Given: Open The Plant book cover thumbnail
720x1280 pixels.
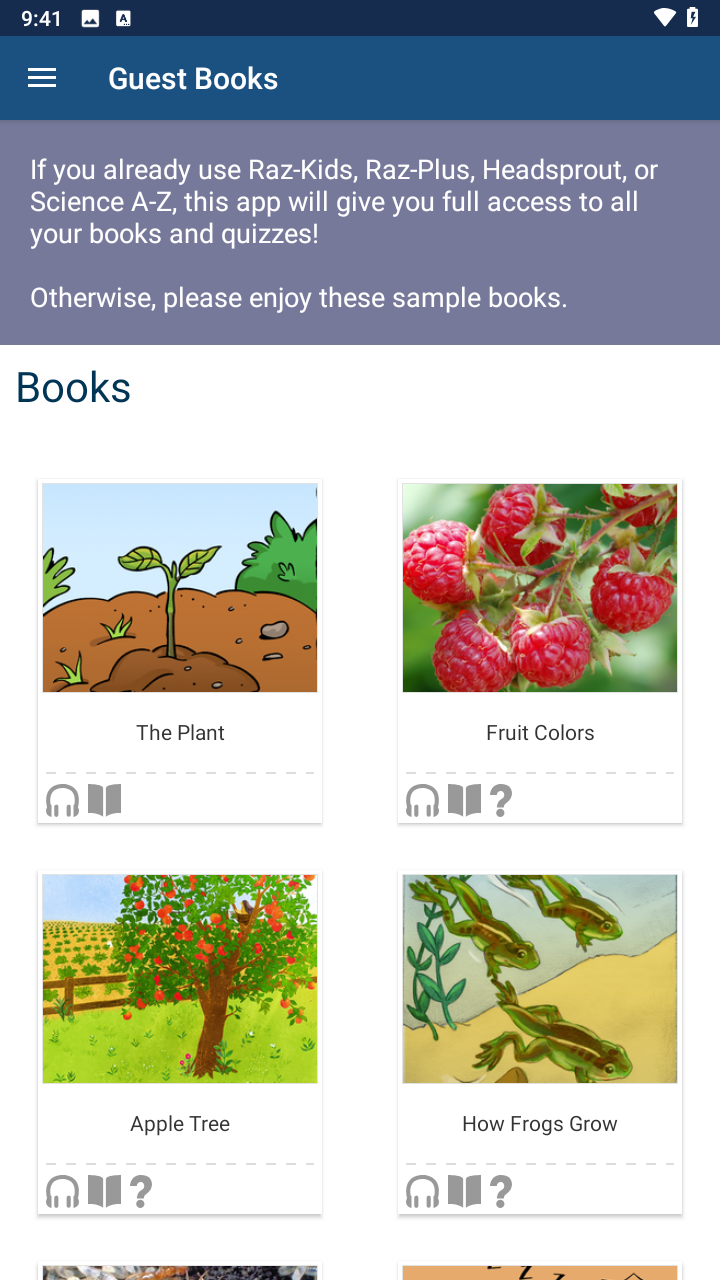Looking at the screenshot, I should [x=180, y=588].
